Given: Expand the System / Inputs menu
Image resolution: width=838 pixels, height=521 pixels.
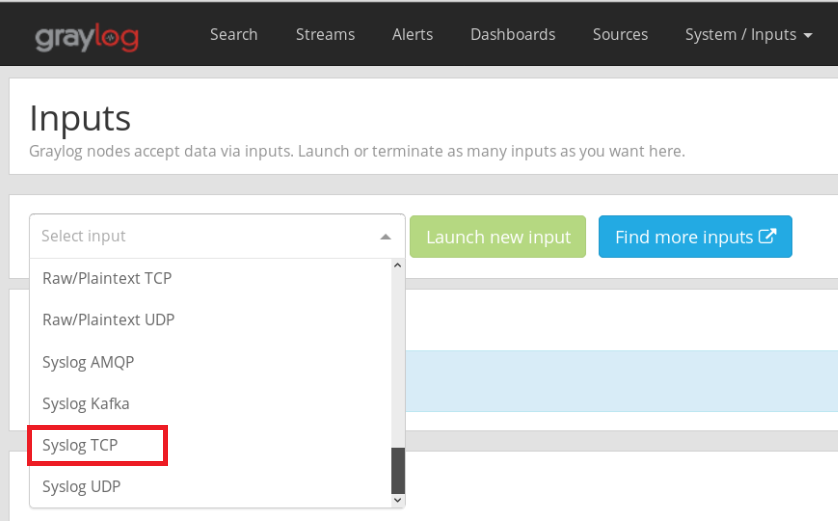Looking at the screenshot, I should point(748,35).
